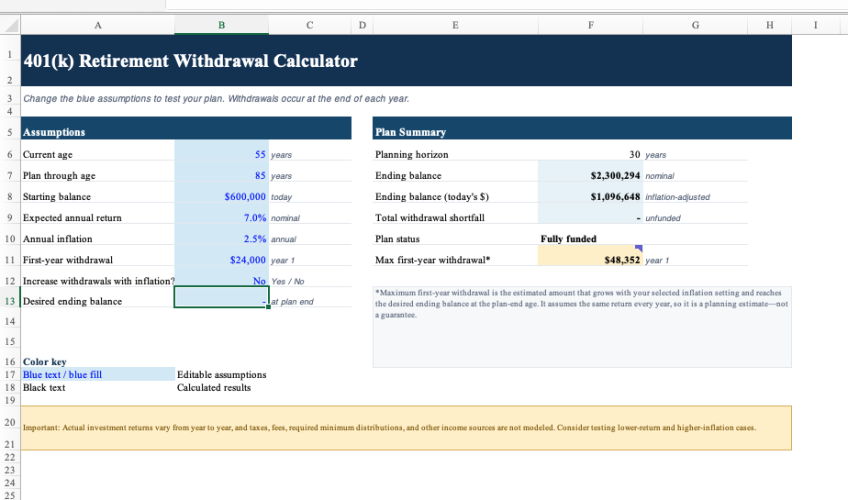This screenshot has height=500, width=848.
Task: Click the fill handle of the selected cell
Action: (x=268, y=307)
